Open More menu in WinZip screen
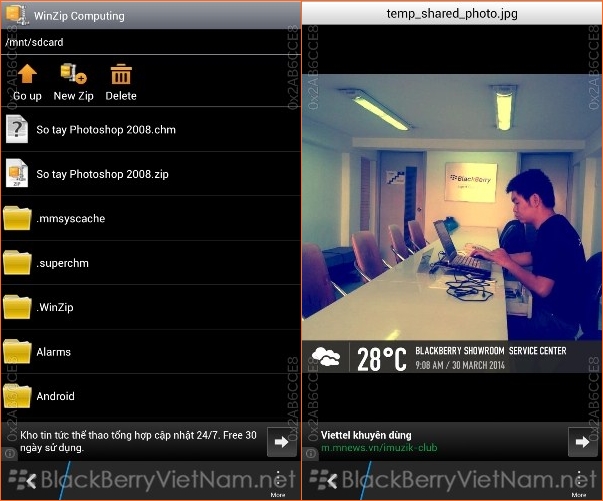 pyautogui.click(x=278, y=484)
